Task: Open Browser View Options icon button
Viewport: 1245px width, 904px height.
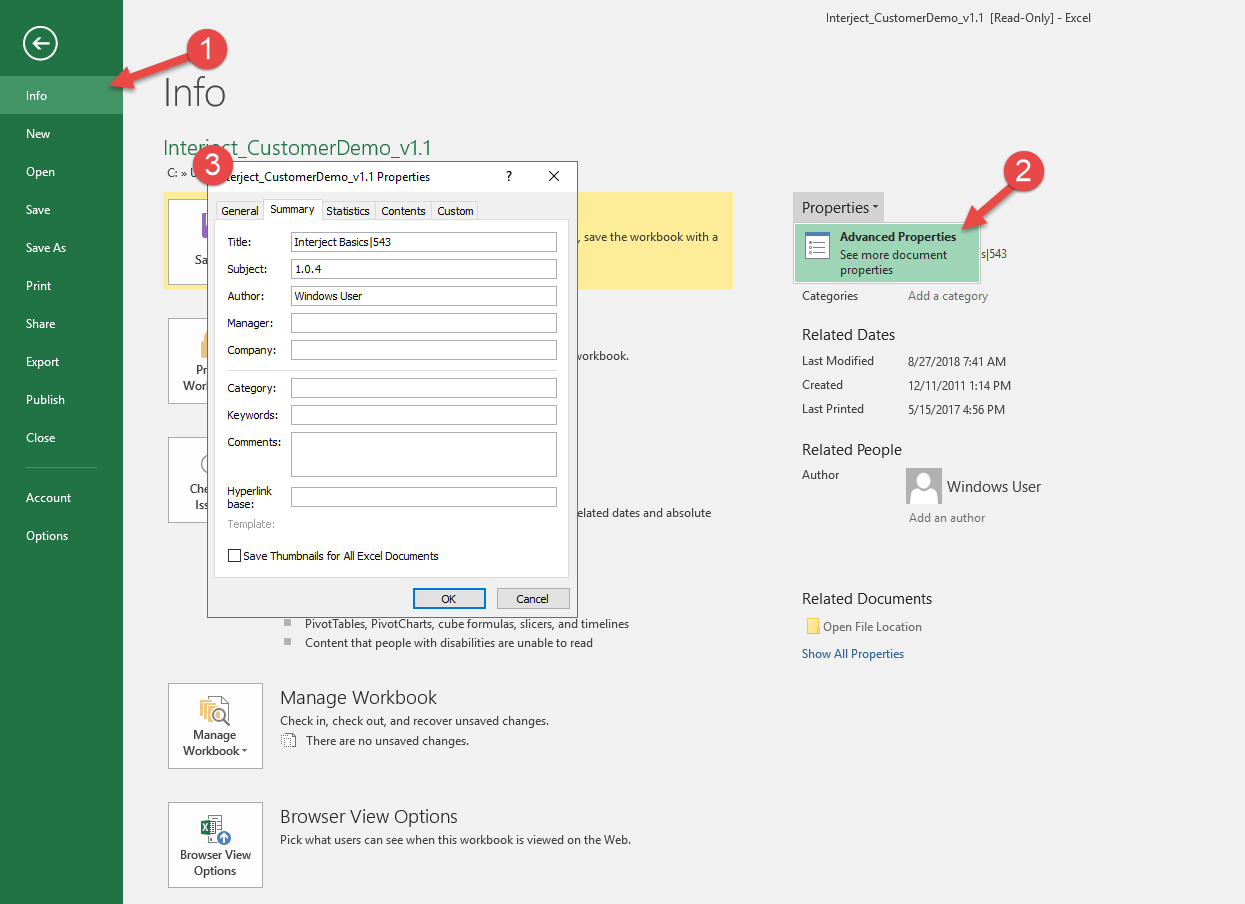Action: click(x=215, y=845)
